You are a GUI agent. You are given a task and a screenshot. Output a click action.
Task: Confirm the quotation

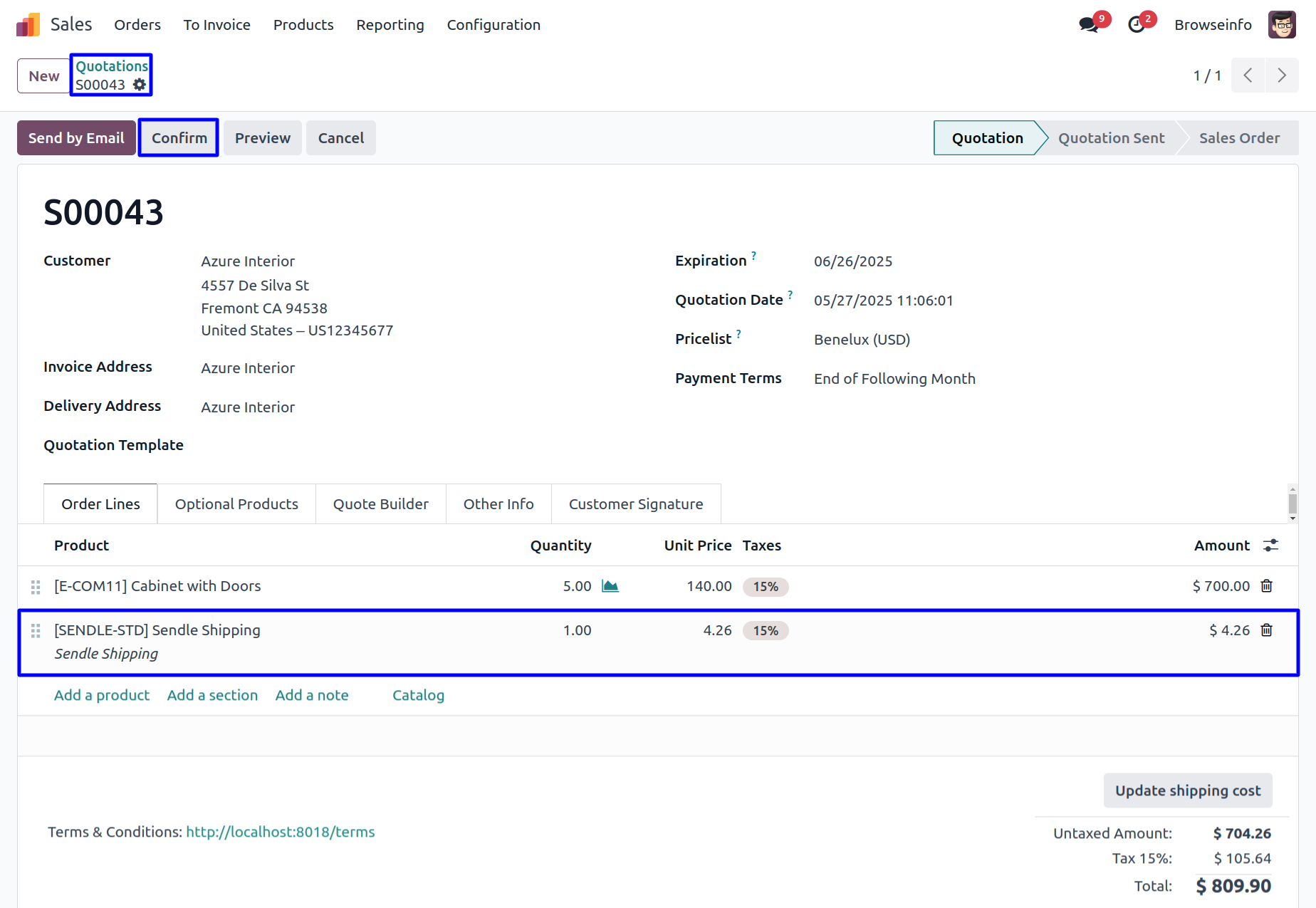(x=179, y=138)
